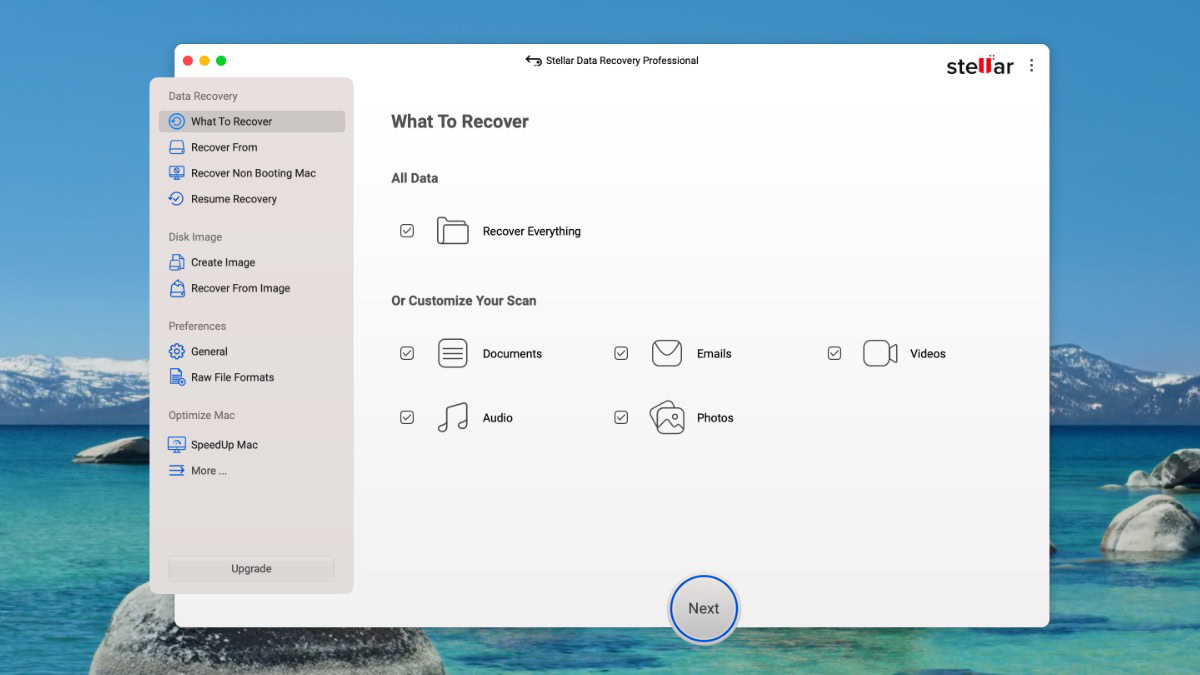Click the Stellar logo
This screenshot has height=675, width=1200.
(x=979, y=66)
